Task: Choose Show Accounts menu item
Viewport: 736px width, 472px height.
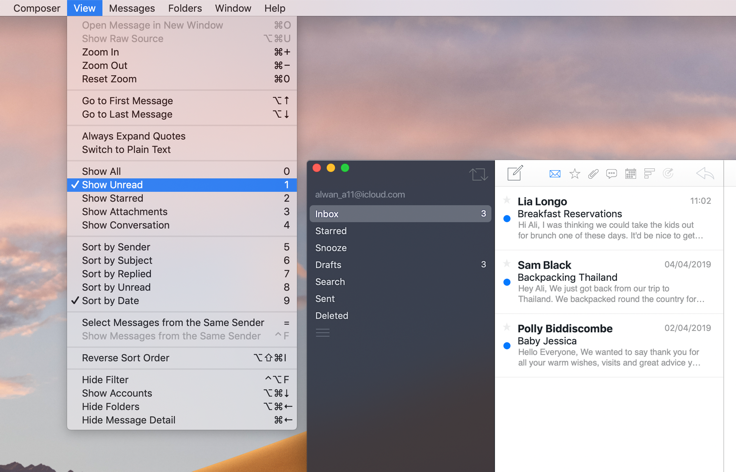Action: click(182, 393)
